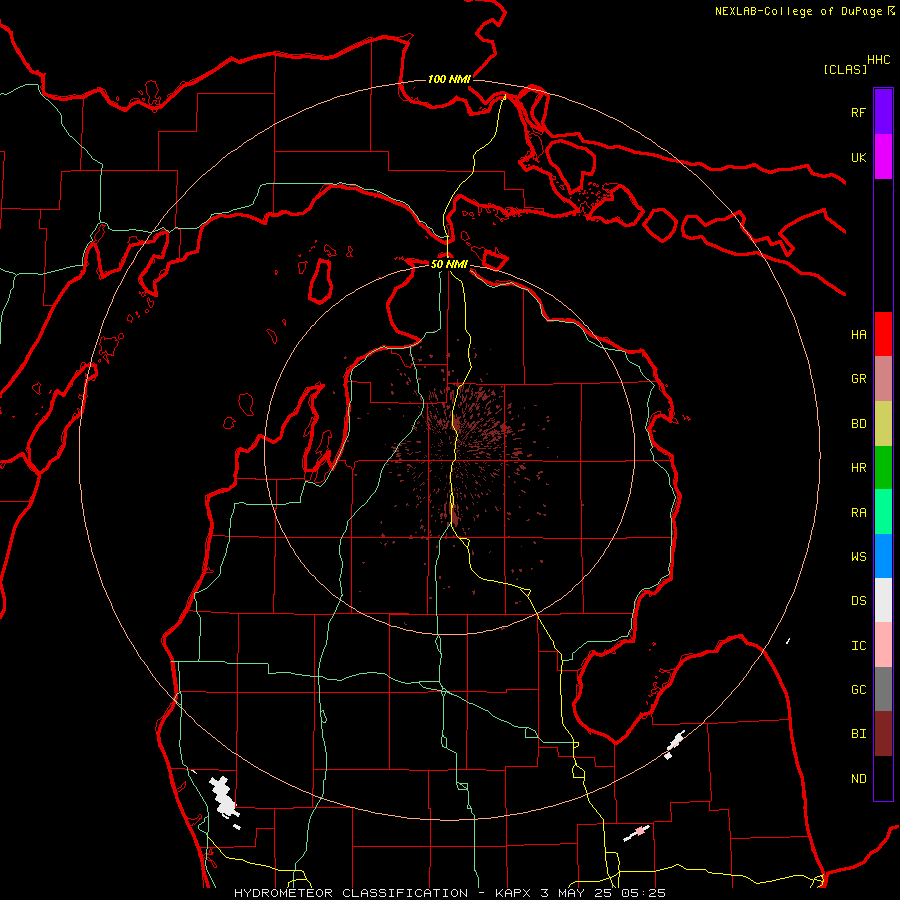Screen dimensions: 900x900
Task: Click the ND legend label
Action: point(858,779)
